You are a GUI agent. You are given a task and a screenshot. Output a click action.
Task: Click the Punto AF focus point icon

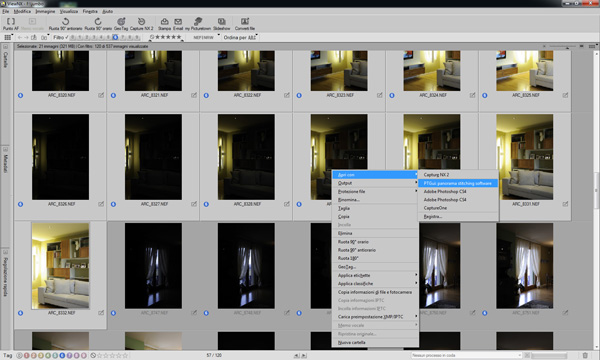[11, 24]
